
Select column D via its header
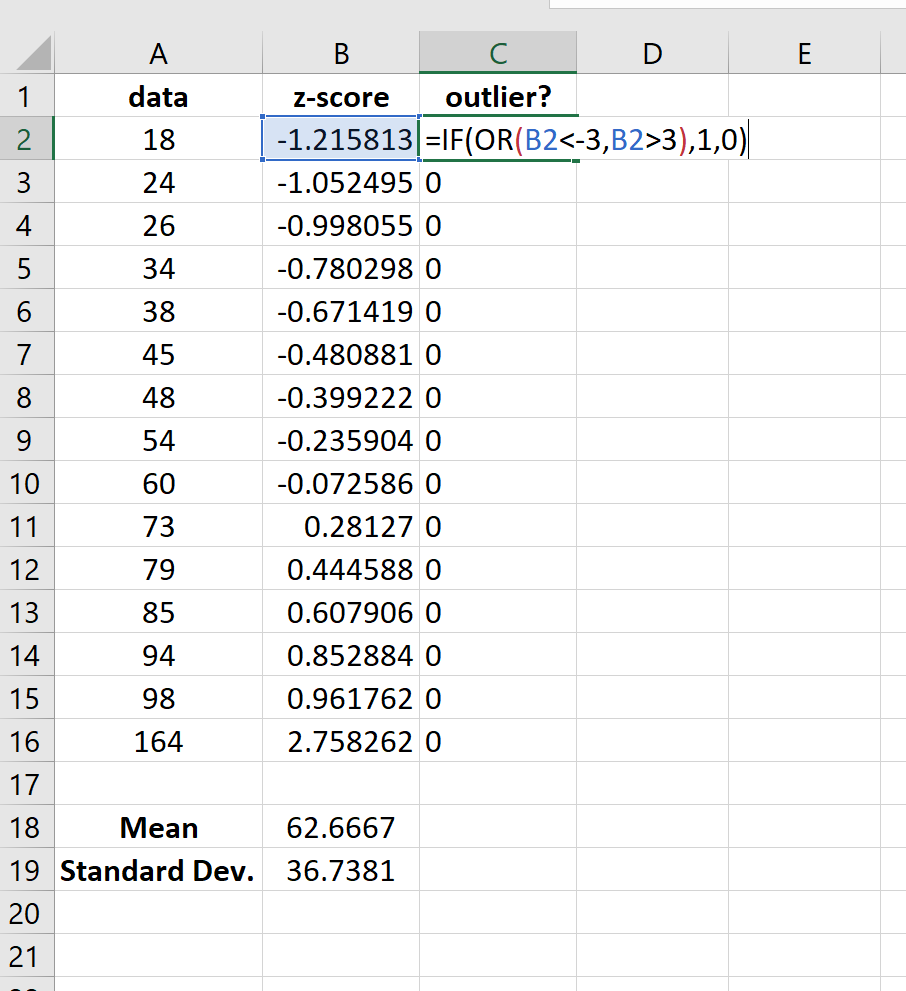pyautogui.click(x=652, y=52)
